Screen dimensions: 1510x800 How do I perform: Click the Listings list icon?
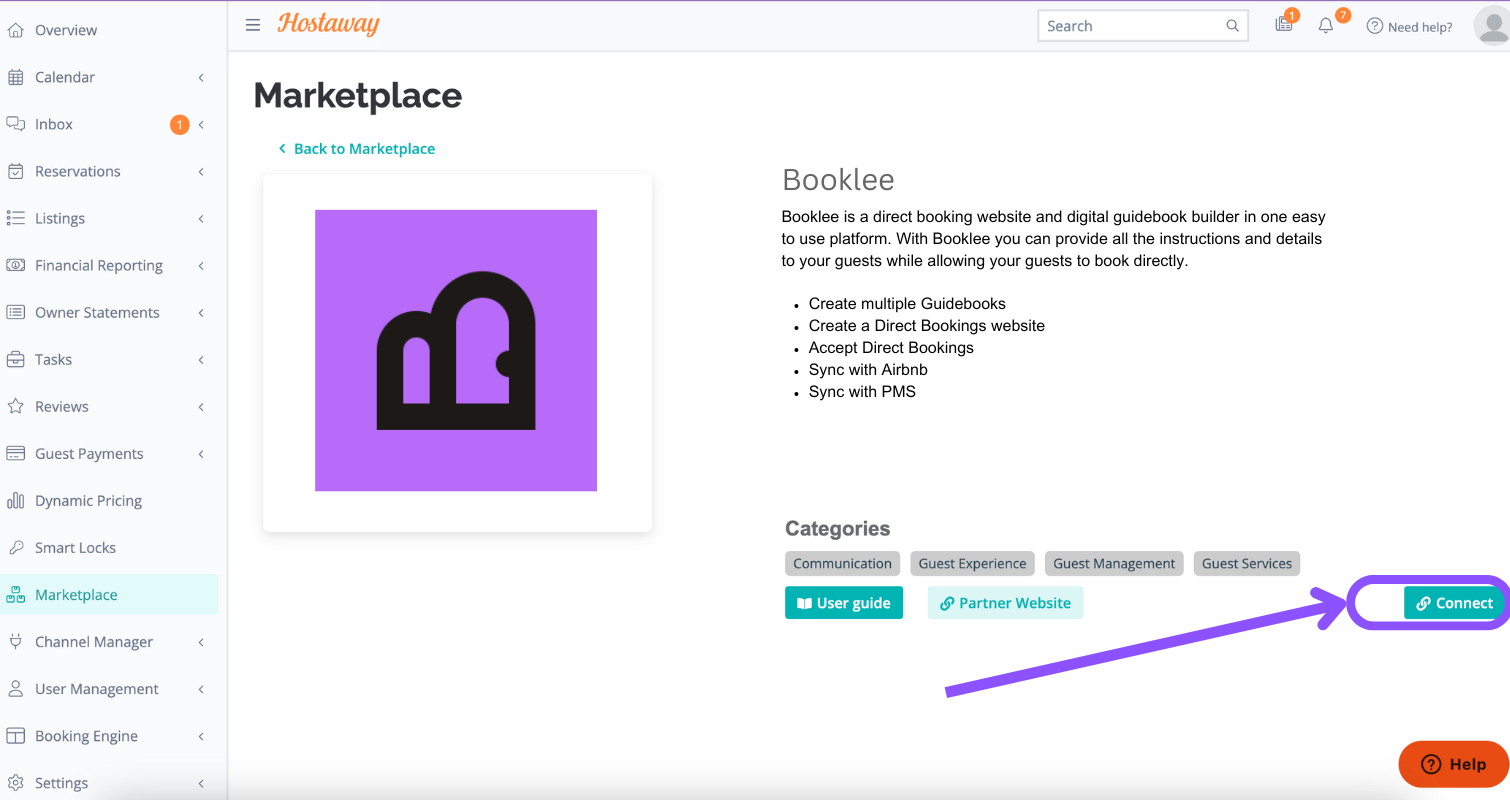click(15, 218)
